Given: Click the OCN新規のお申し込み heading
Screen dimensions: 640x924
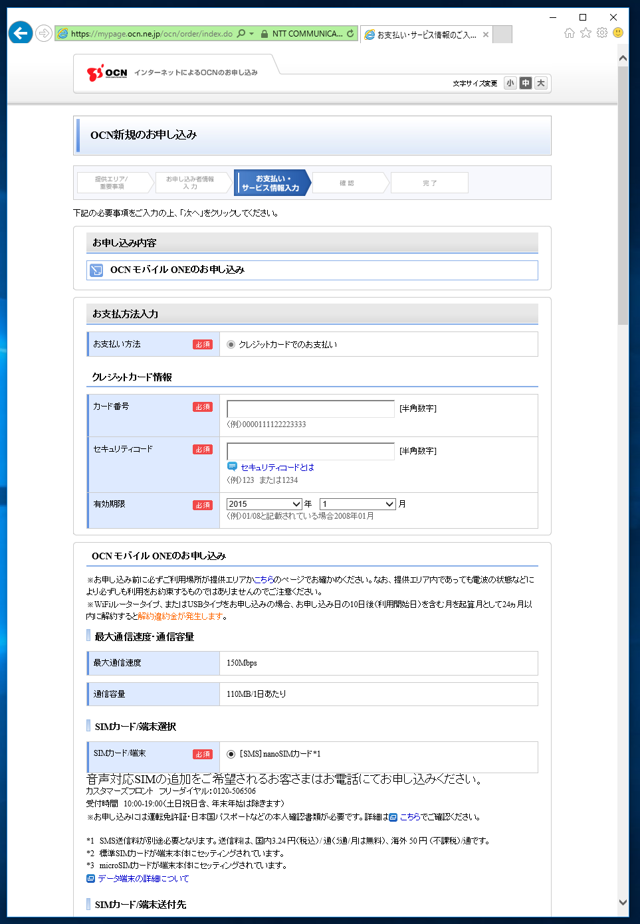Looking at the screenshot, I should (x=143, y=135).
